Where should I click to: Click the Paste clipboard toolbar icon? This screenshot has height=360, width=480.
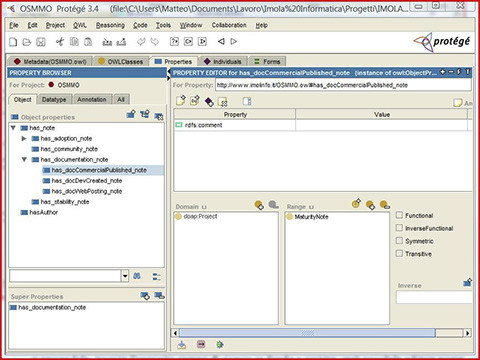tap(88, 42)
